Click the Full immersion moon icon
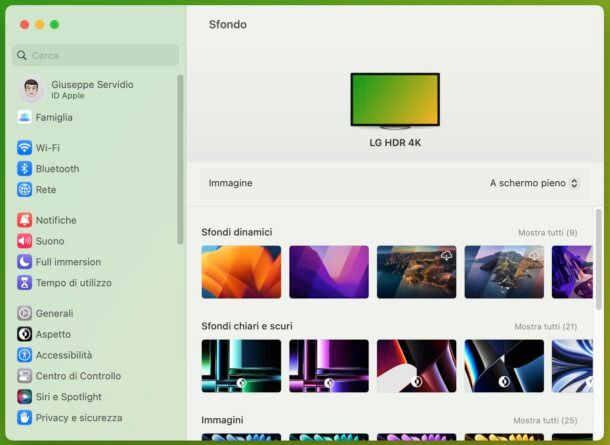Screen dimensions: 610x445 click(x=25, y=262)
